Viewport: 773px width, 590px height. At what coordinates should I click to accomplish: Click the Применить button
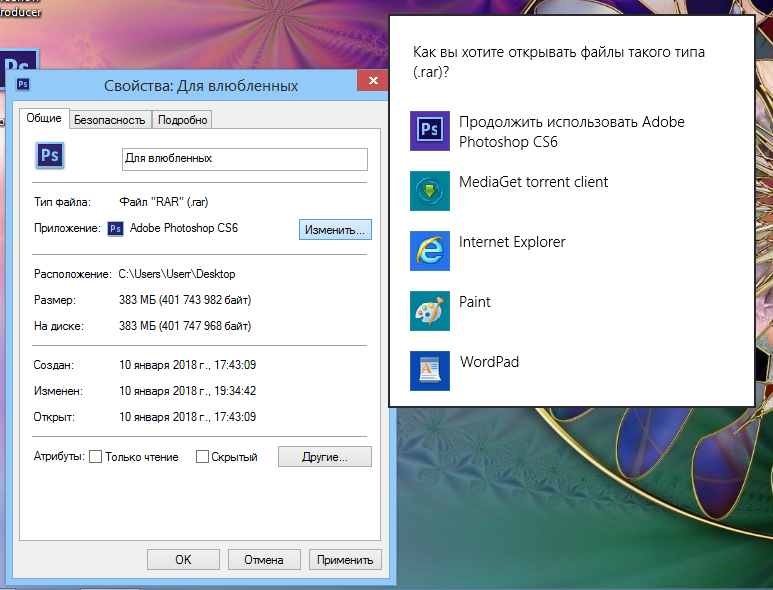click(345, 559)
